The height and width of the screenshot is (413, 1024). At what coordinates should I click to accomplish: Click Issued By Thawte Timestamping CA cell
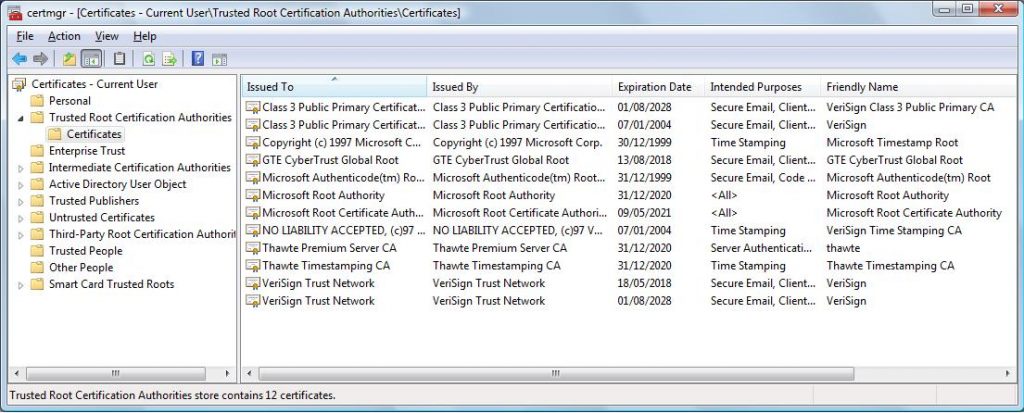(496, 266)
